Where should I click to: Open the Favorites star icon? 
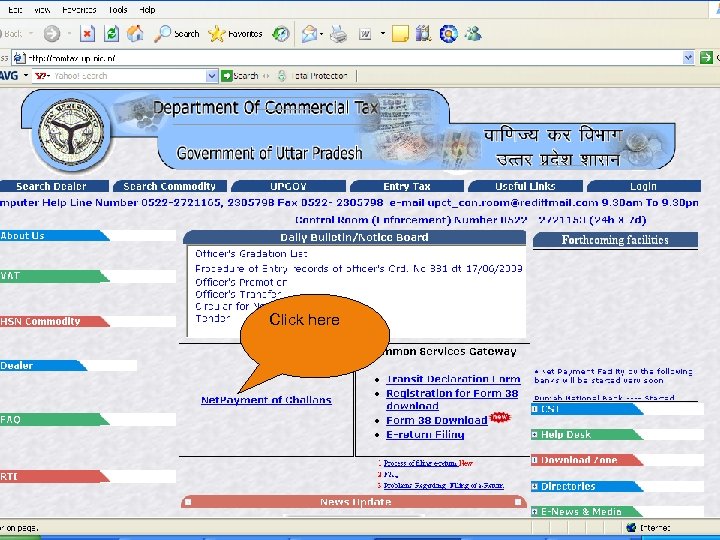pyautogui.click(x=217, y=34)
